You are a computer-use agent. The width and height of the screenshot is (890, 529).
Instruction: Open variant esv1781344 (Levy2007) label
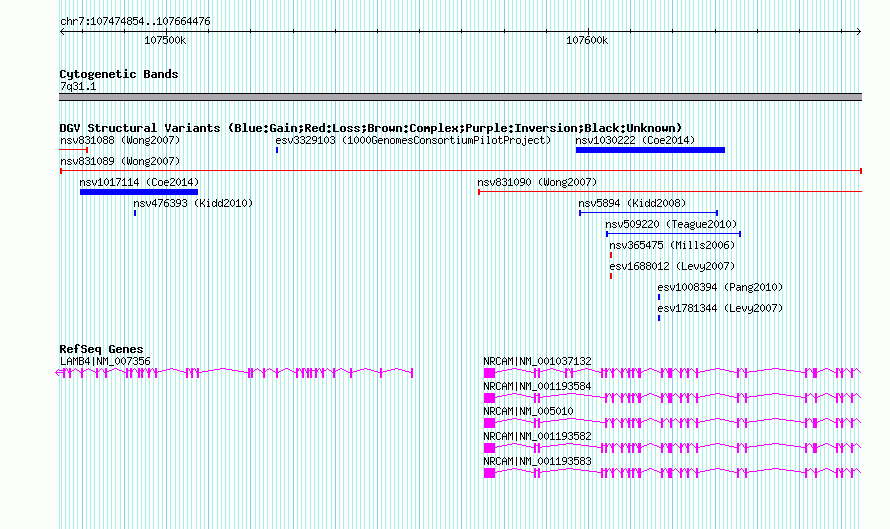tap(720, 308)
